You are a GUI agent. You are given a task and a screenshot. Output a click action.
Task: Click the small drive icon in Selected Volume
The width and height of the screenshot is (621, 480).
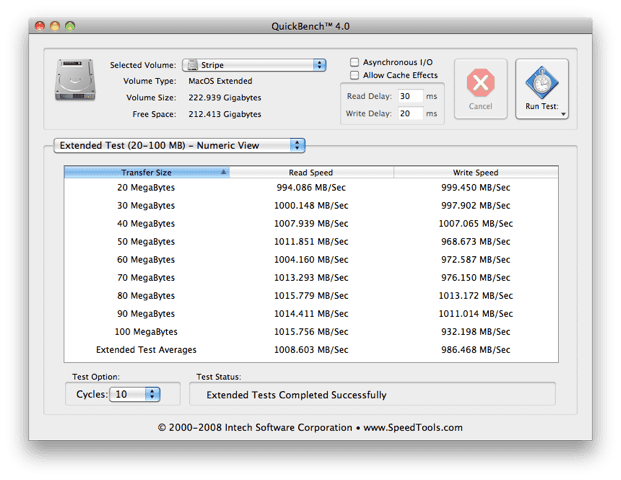(x=192, y=65)
